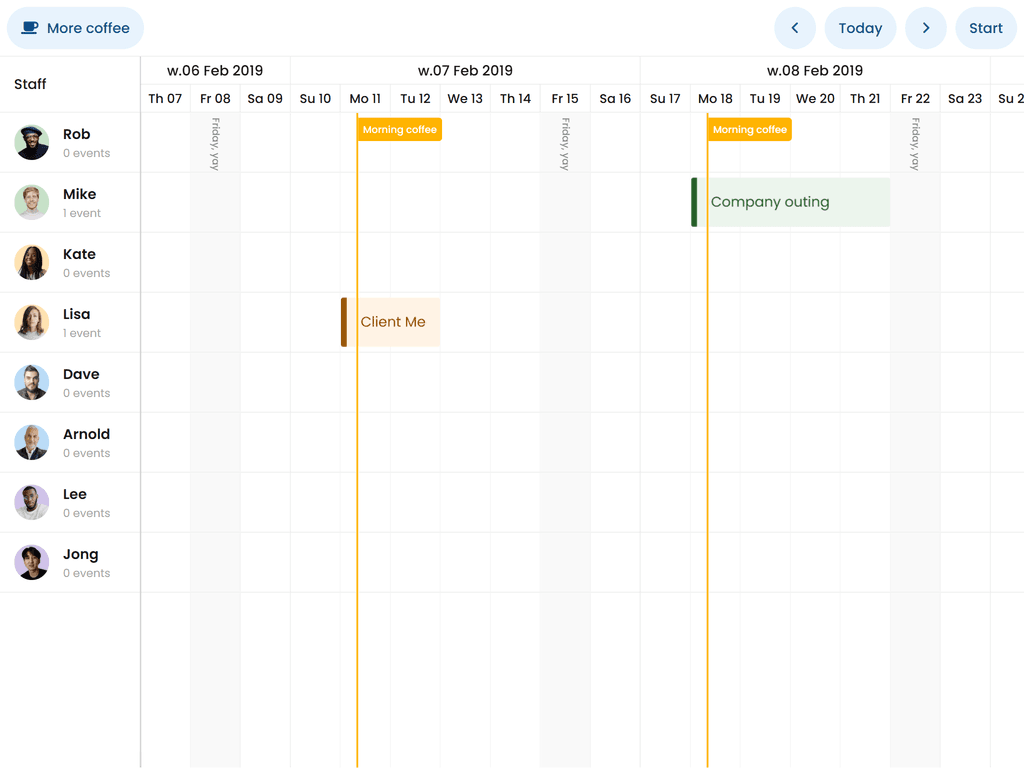
Task: Click the coffee cup icon
Action: pyautogui.click(x=31, y=28)
